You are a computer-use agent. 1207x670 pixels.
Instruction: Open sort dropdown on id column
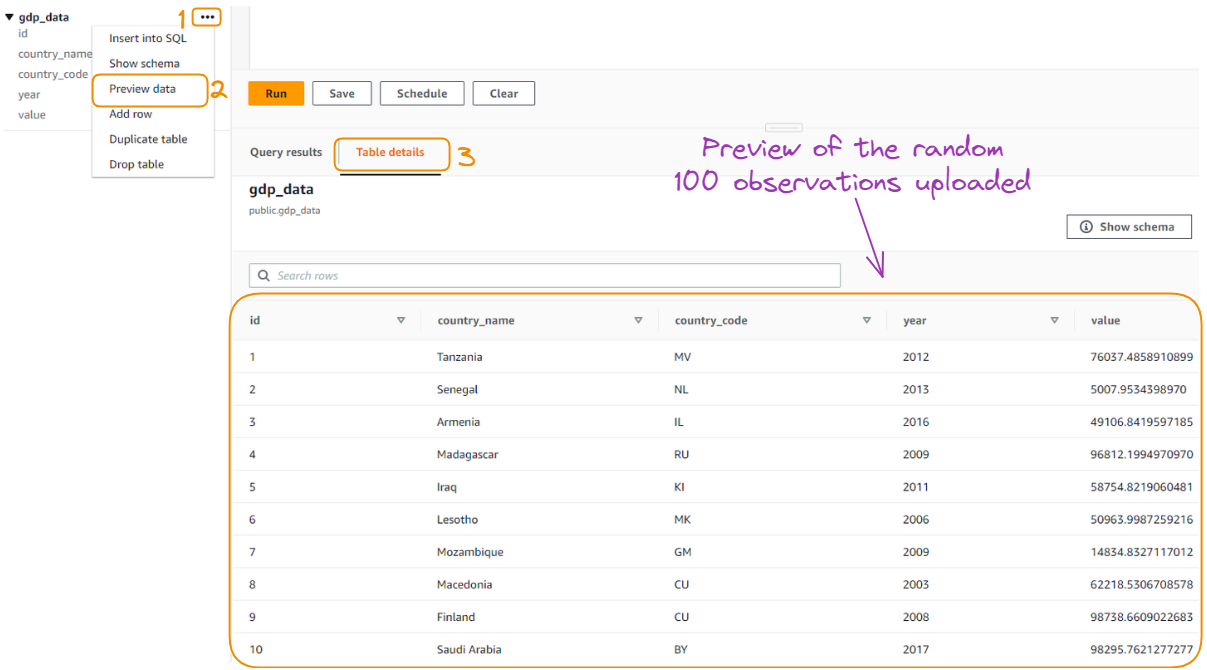point(401,321)
